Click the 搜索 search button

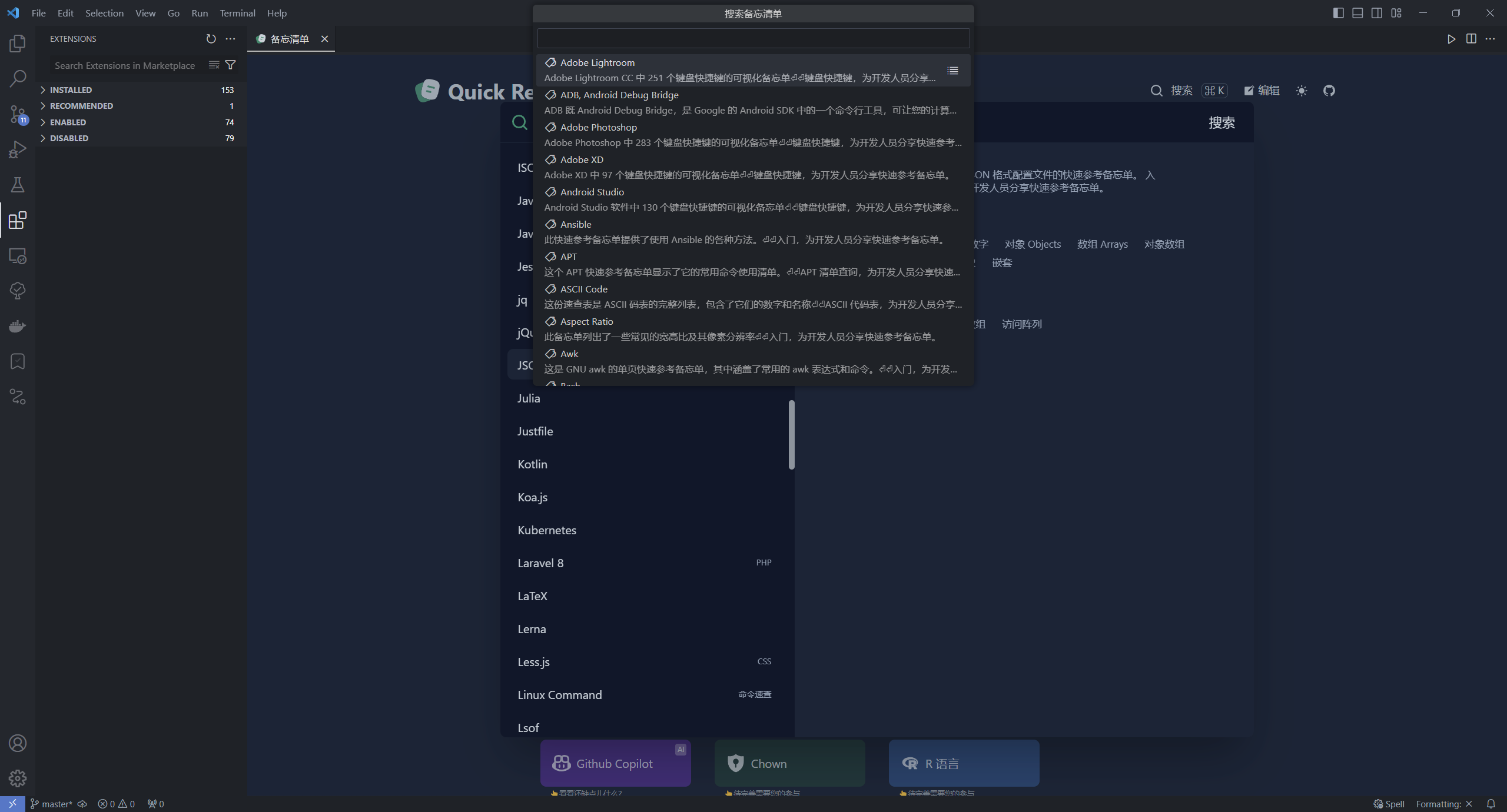[x=1223, y=122]
